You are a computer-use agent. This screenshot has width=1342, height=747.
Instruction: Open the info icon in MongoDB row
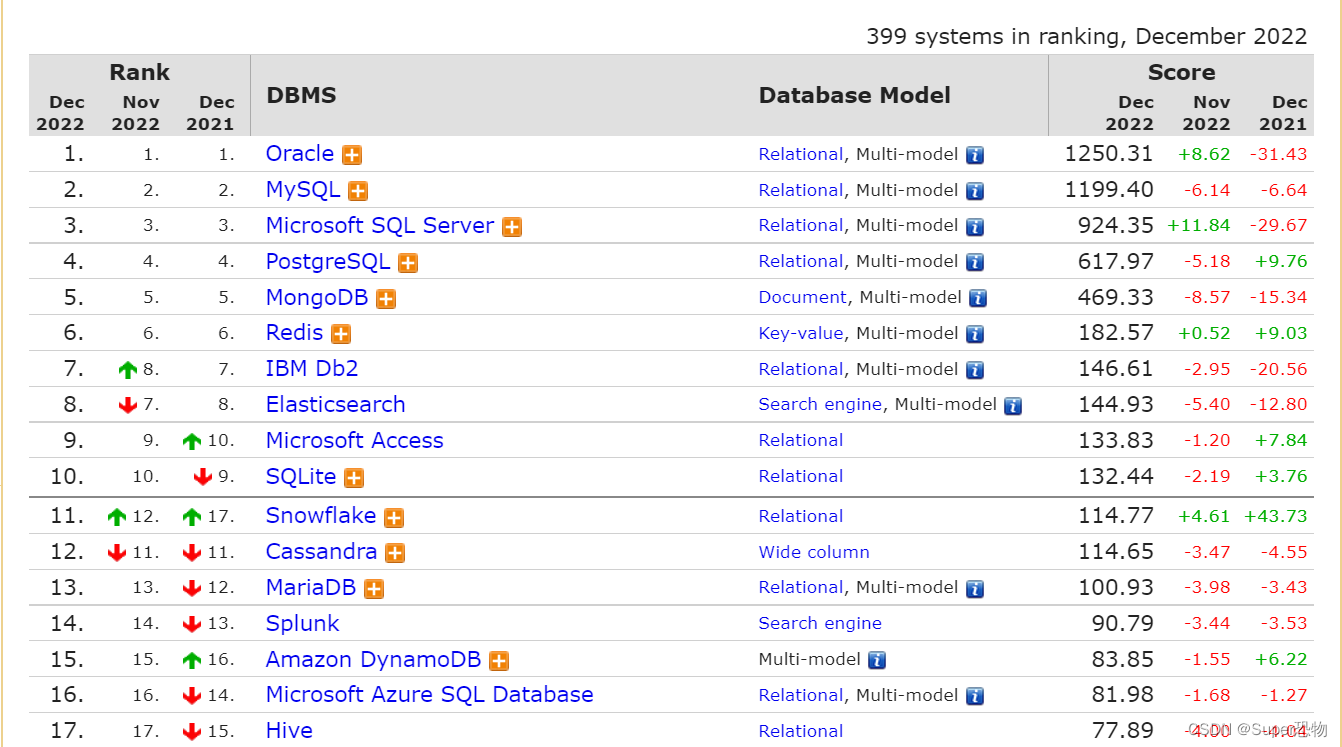[x=978, y=298]
